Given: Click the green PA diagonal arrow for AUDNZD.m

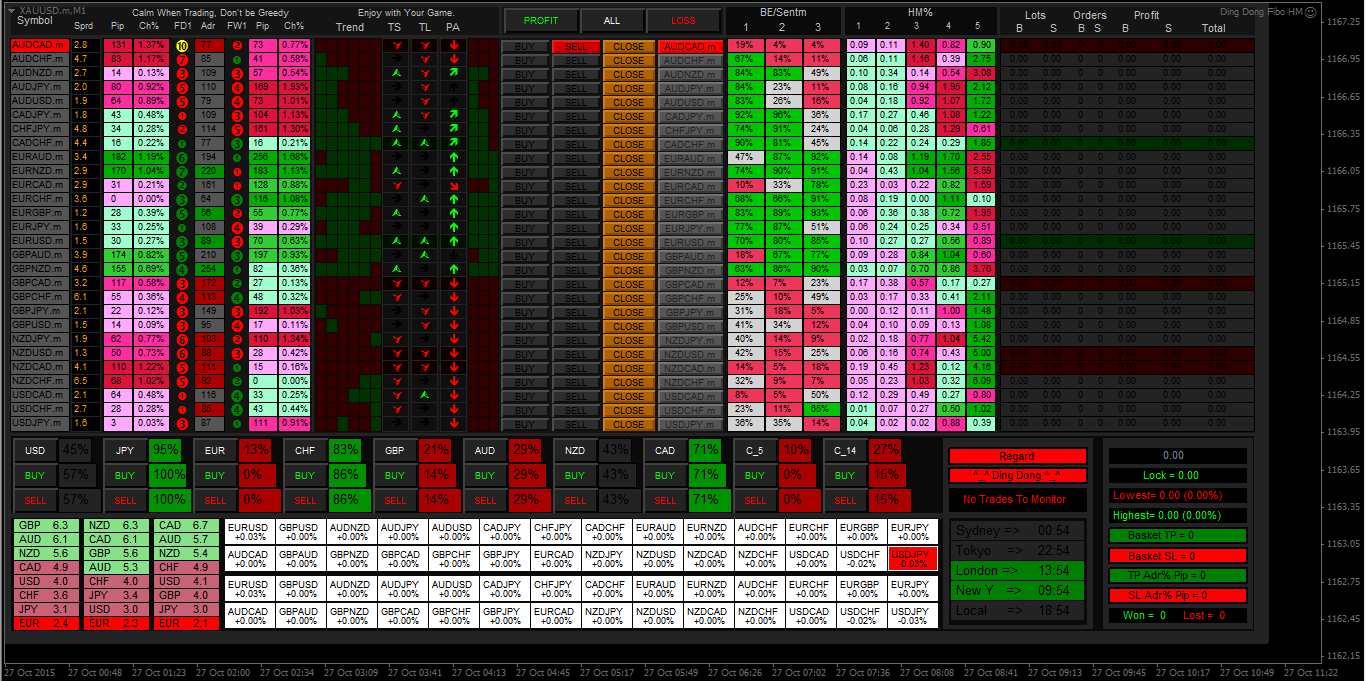Looking at the screenshot, I should pos(453,73).
